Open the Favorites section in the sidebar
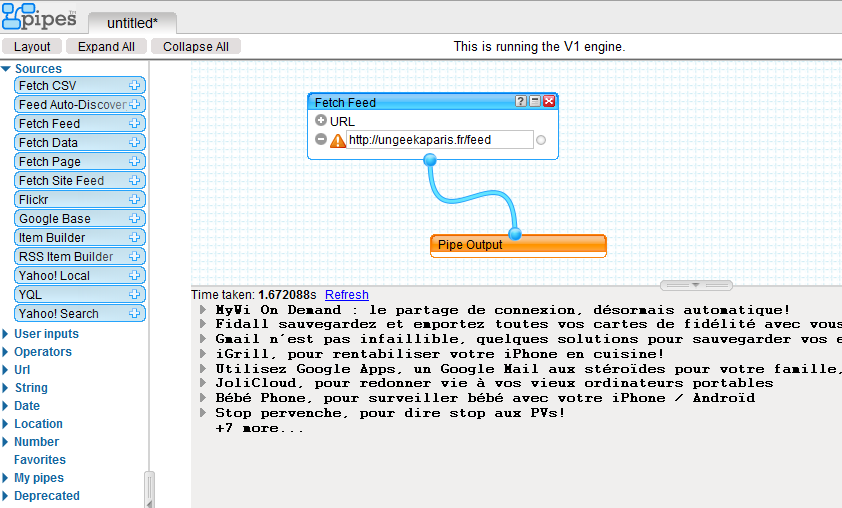This screenshot has width=842, height=508. pyautogui.click(x=40, y=460)
